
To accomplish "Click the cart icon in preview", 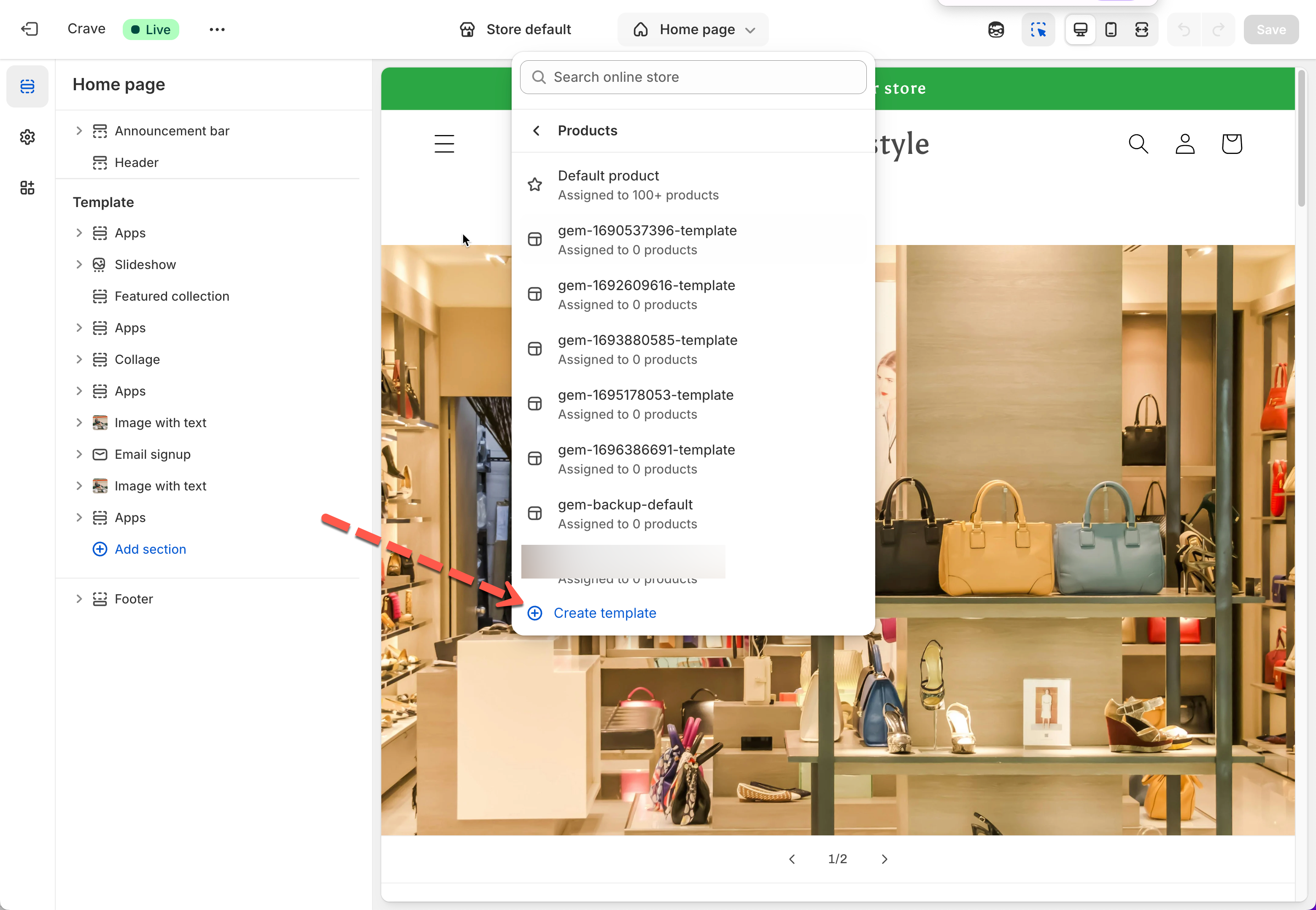I will [1232, 144].
